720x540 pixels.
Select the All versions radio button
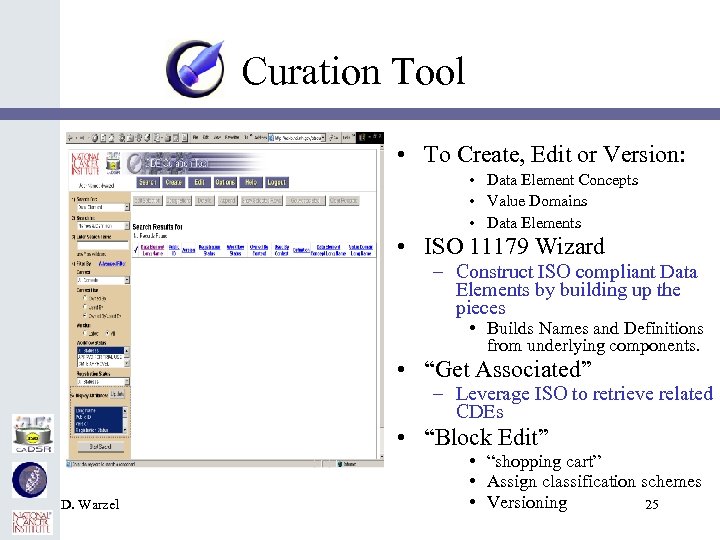107,333
